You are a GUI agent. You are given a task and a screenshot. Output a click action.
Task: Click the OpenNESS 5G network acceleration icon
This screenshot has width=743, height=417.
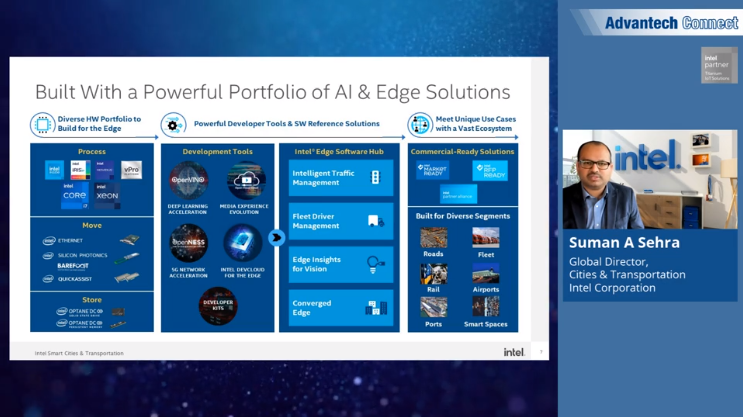point(189,243)
